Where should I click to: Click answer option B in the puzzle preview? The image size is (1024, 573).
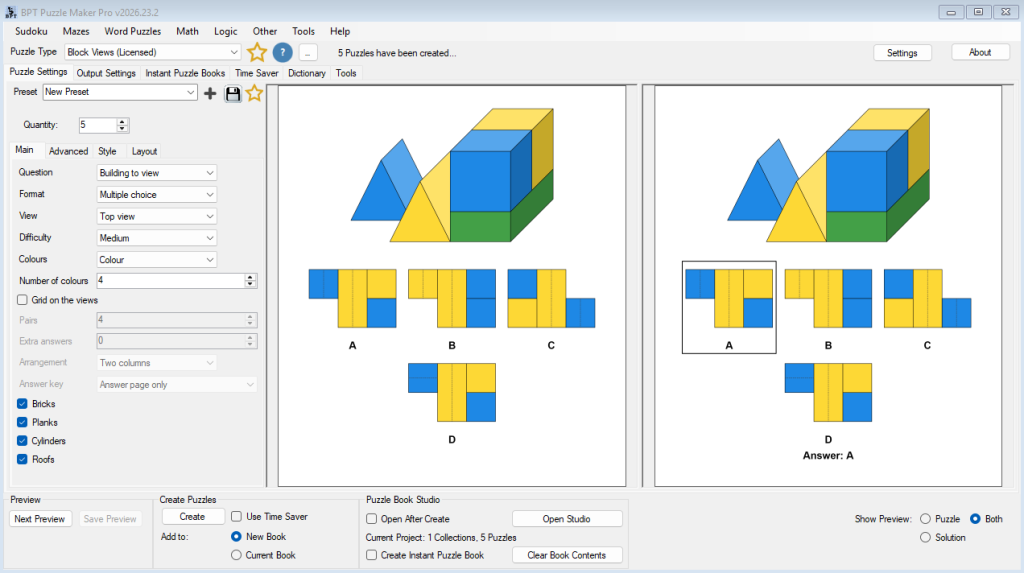[x=452, y=299]
